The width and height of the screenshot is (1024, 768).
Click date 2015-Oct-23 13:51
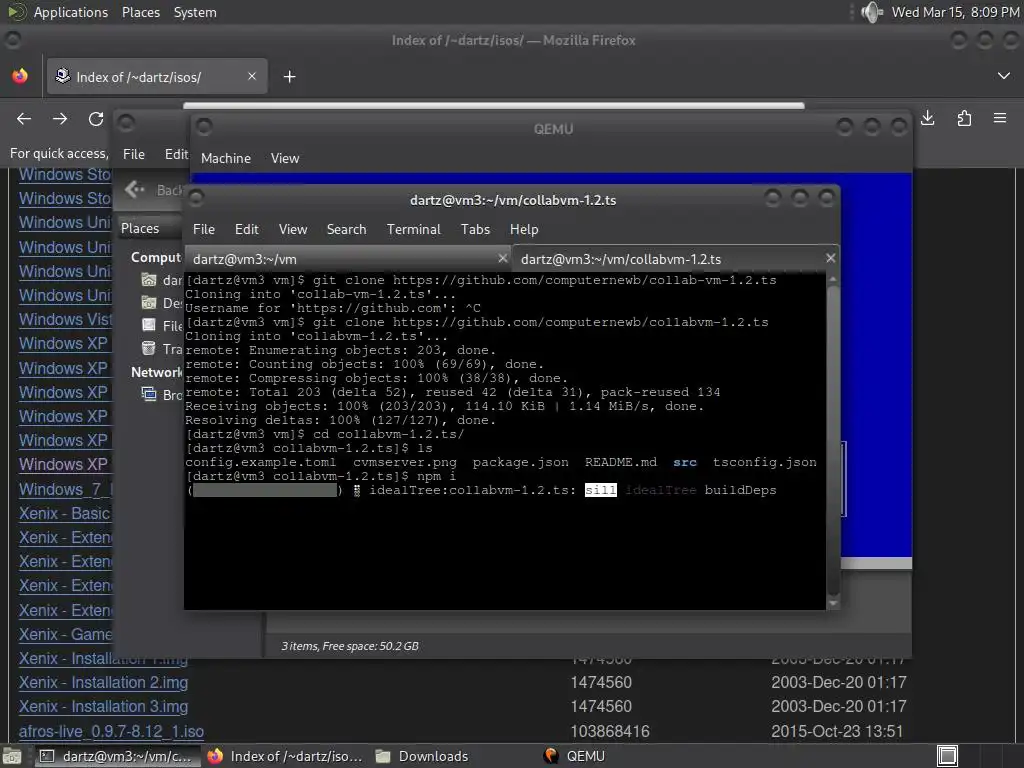(x=837, y=731)
